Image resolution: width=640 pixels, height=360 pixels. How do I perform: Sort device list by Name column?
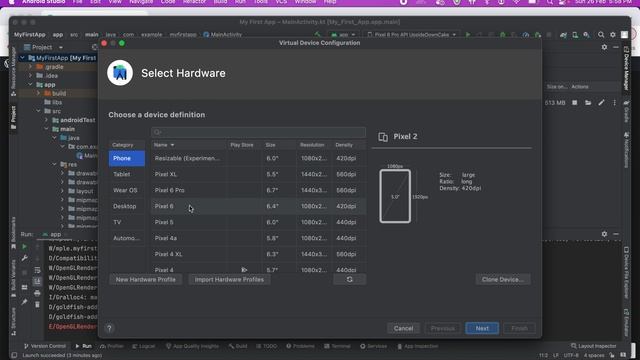coord(189,145)
